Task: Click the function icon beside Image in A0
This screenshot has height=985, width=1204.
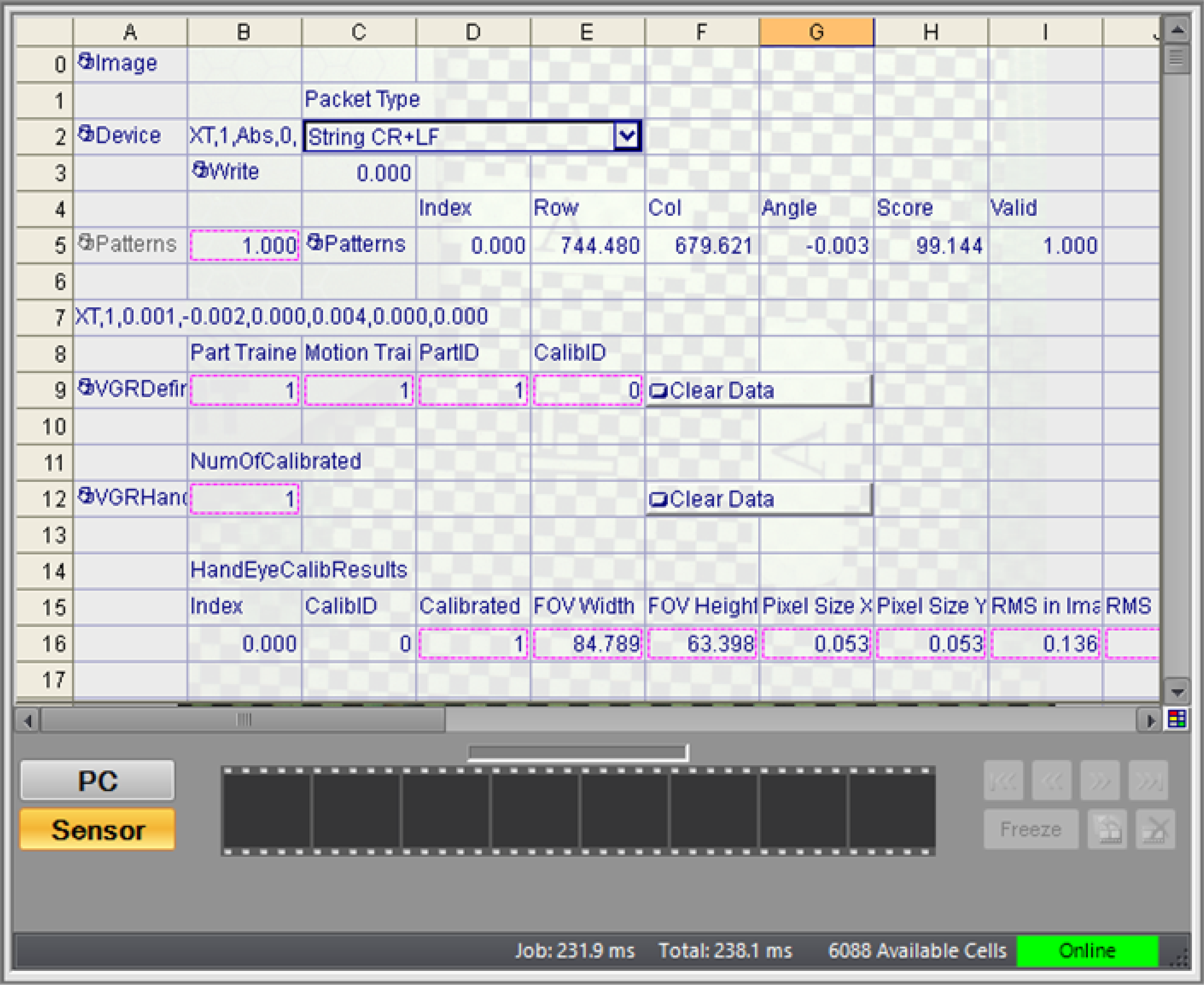Action: point(86,61)
